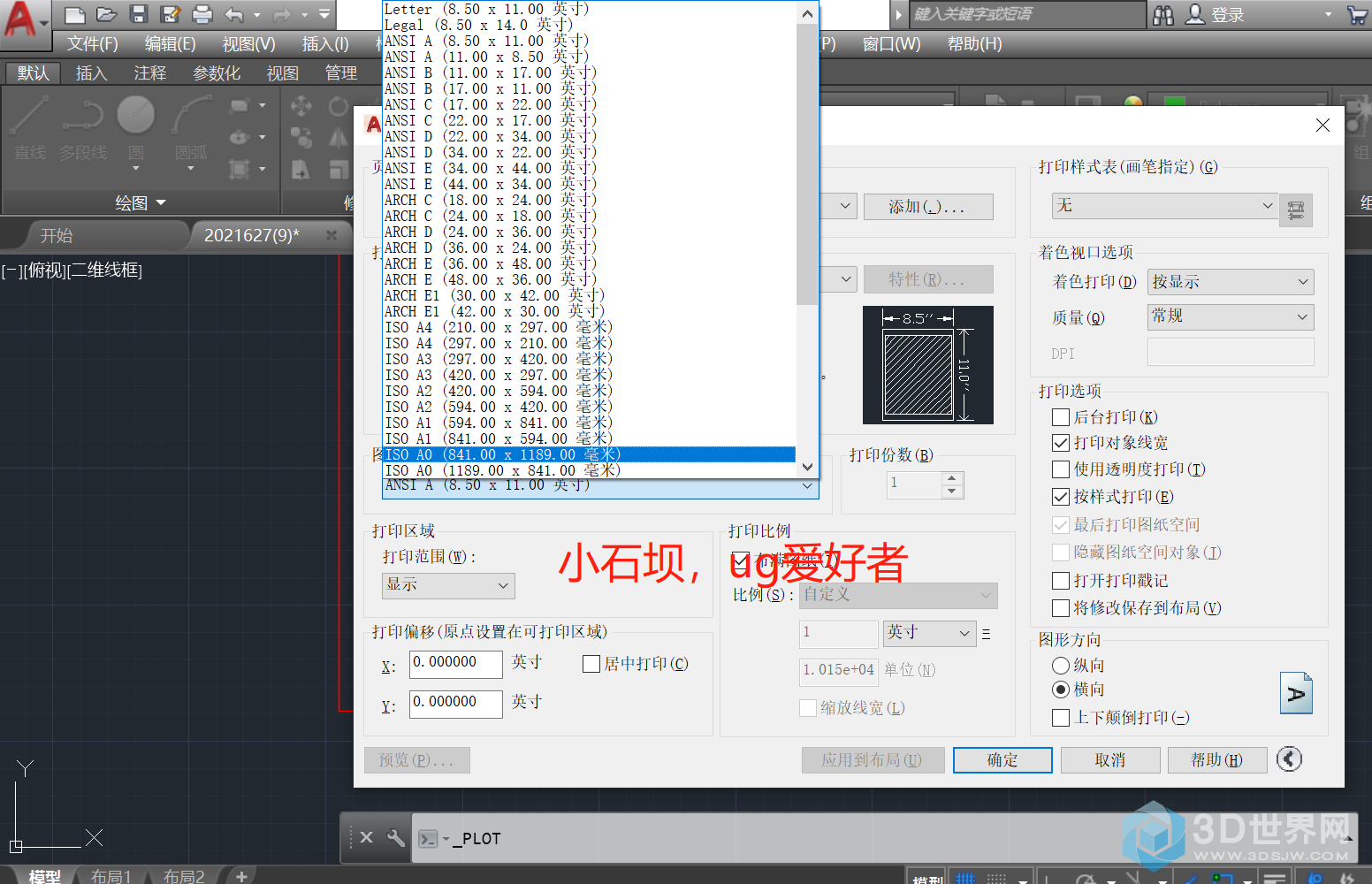Screen dimensions: 1372x884
Task: Open the 帮助(H) menu
Action: pos(974,43)
